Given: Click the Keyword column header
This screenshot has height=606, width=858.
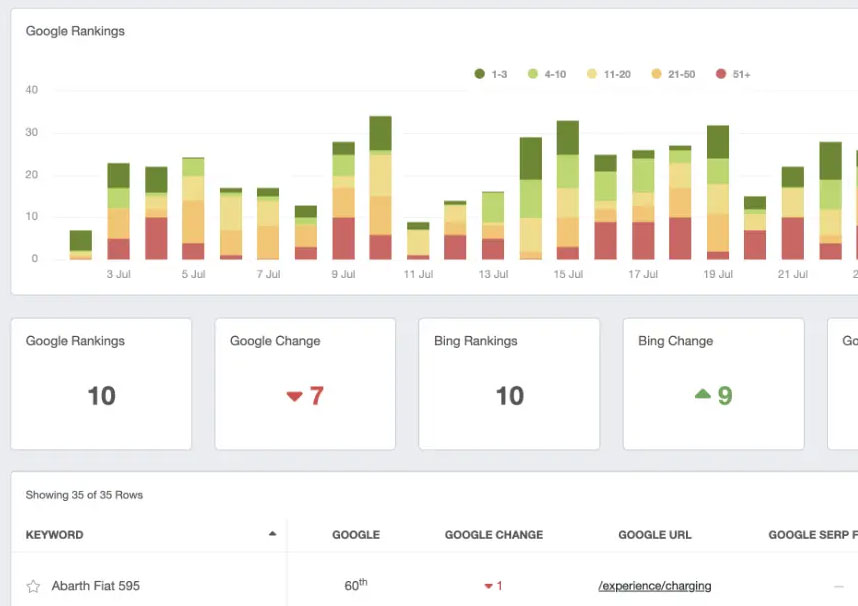Looking at the screenshot, I should (x=54, y=535).
